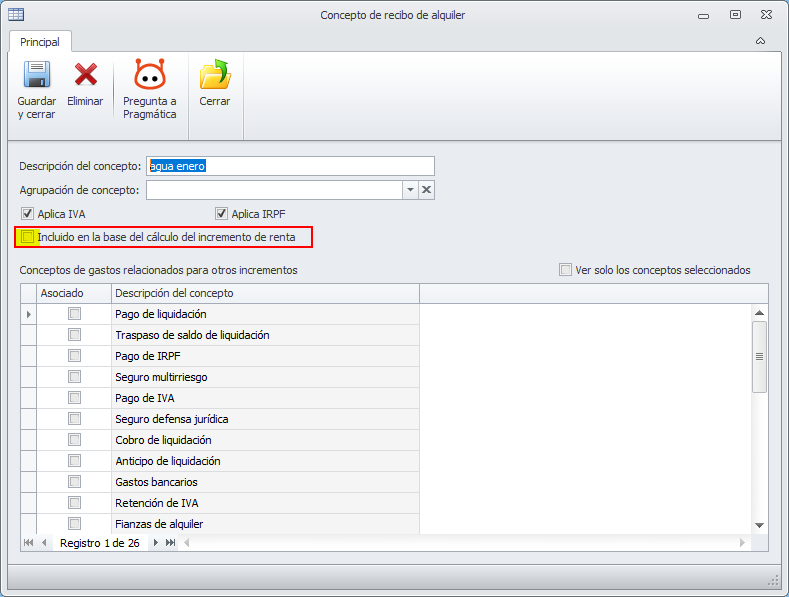Click the grid scroll left arrow

pos(187,543)
